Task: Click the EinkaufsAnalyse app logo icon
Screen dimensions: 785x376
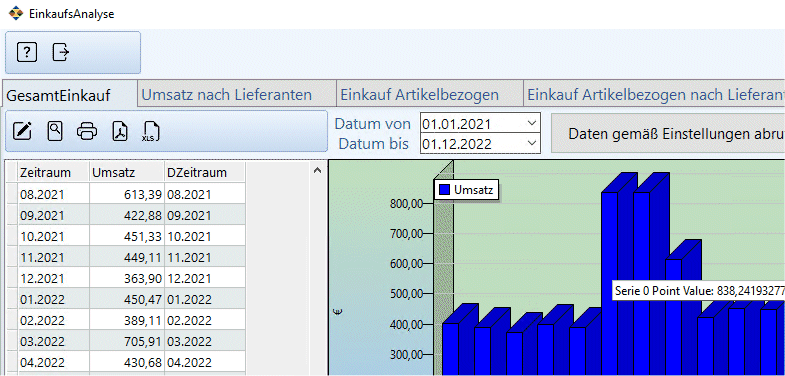Action: [17, 13]
